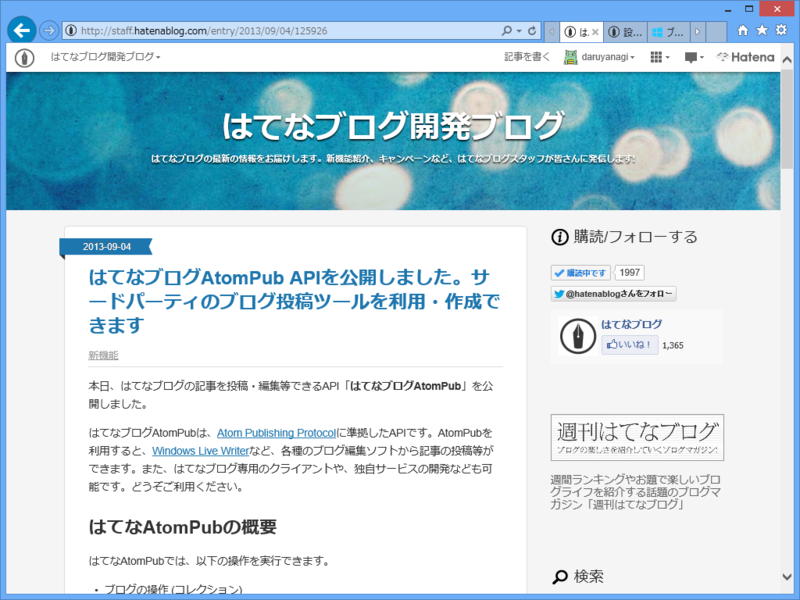Expand the daruyanagi account dropdown
The width and height of the screenshot is (800, 600).
(608, 57)
